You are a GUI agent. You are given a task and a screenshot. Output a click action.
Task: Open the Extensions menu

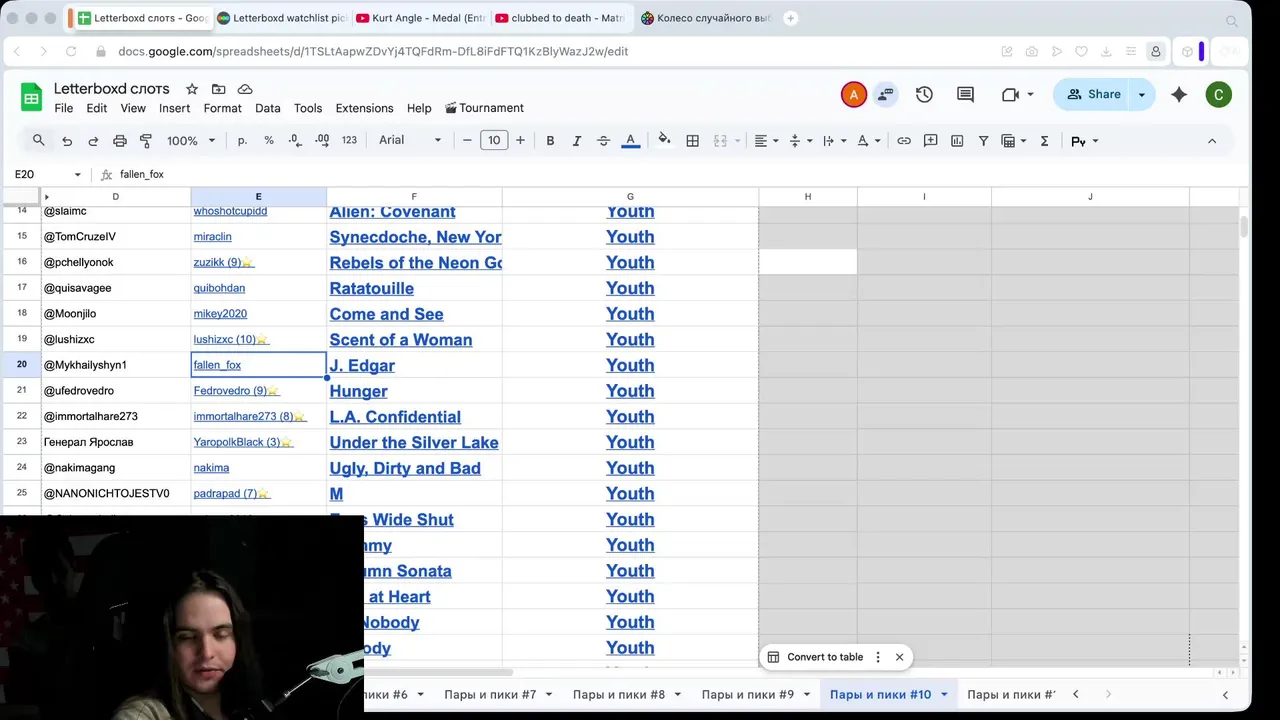tap(364, 108)
